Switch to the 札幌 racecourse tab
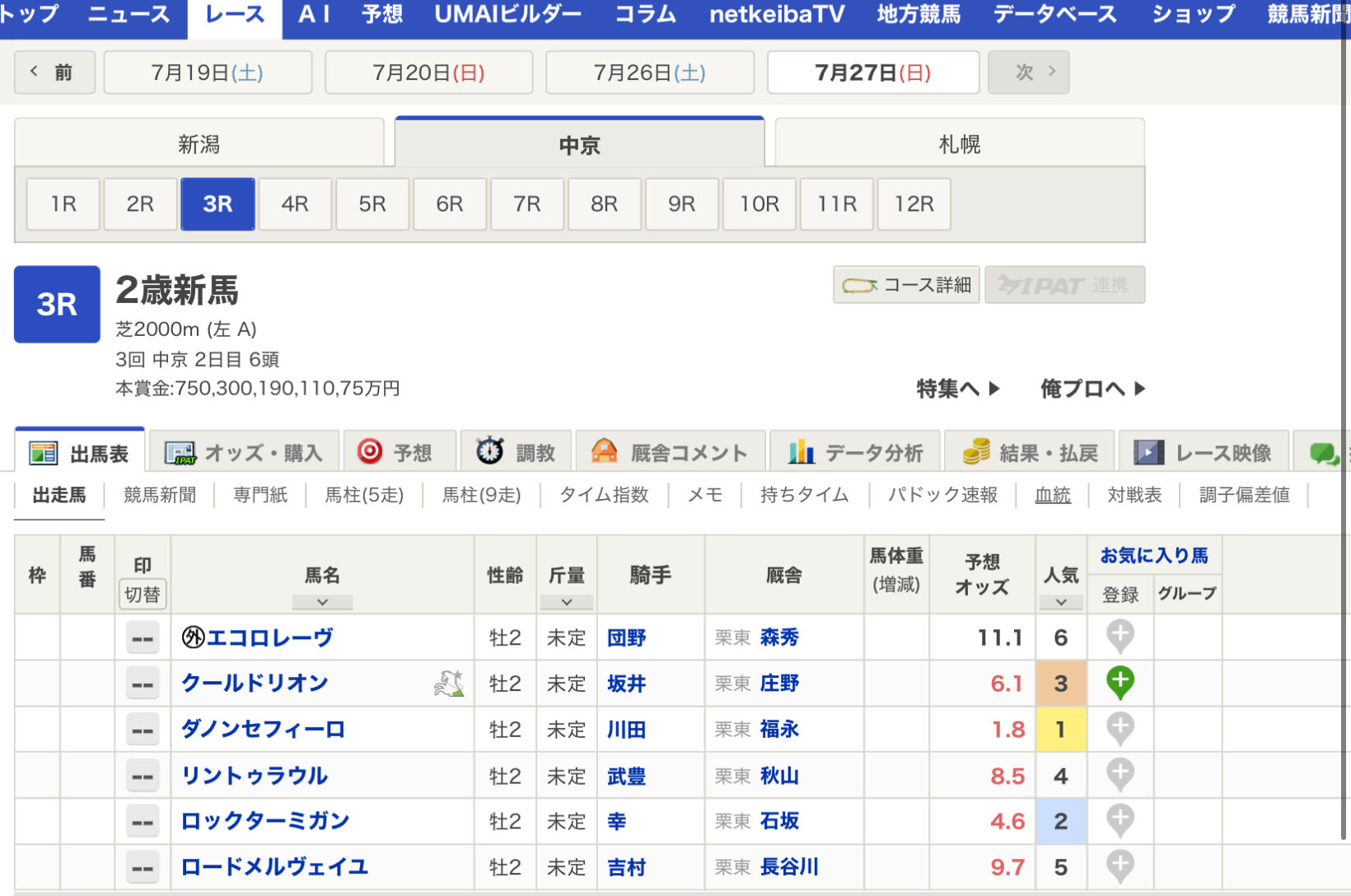The width and height of the screenshot is (1351, 896). click(x=959, y=145)
